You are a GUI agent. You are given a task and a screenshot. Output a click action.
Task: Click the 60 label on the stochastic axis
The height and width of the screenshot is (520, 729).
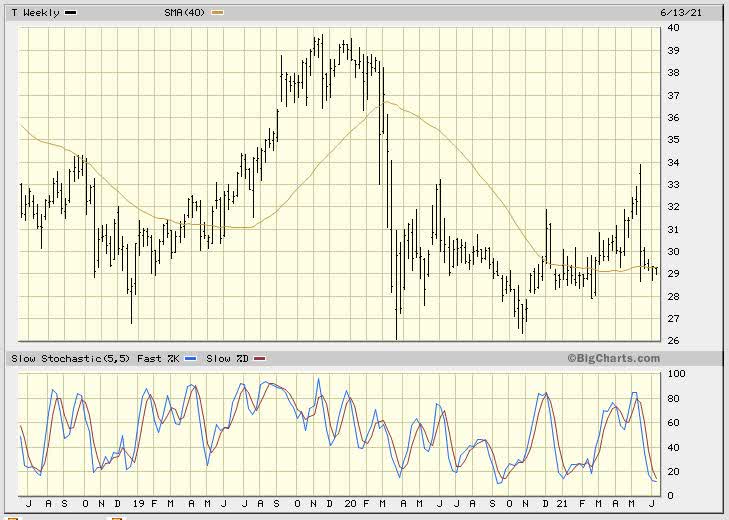(x=673, y=423)
